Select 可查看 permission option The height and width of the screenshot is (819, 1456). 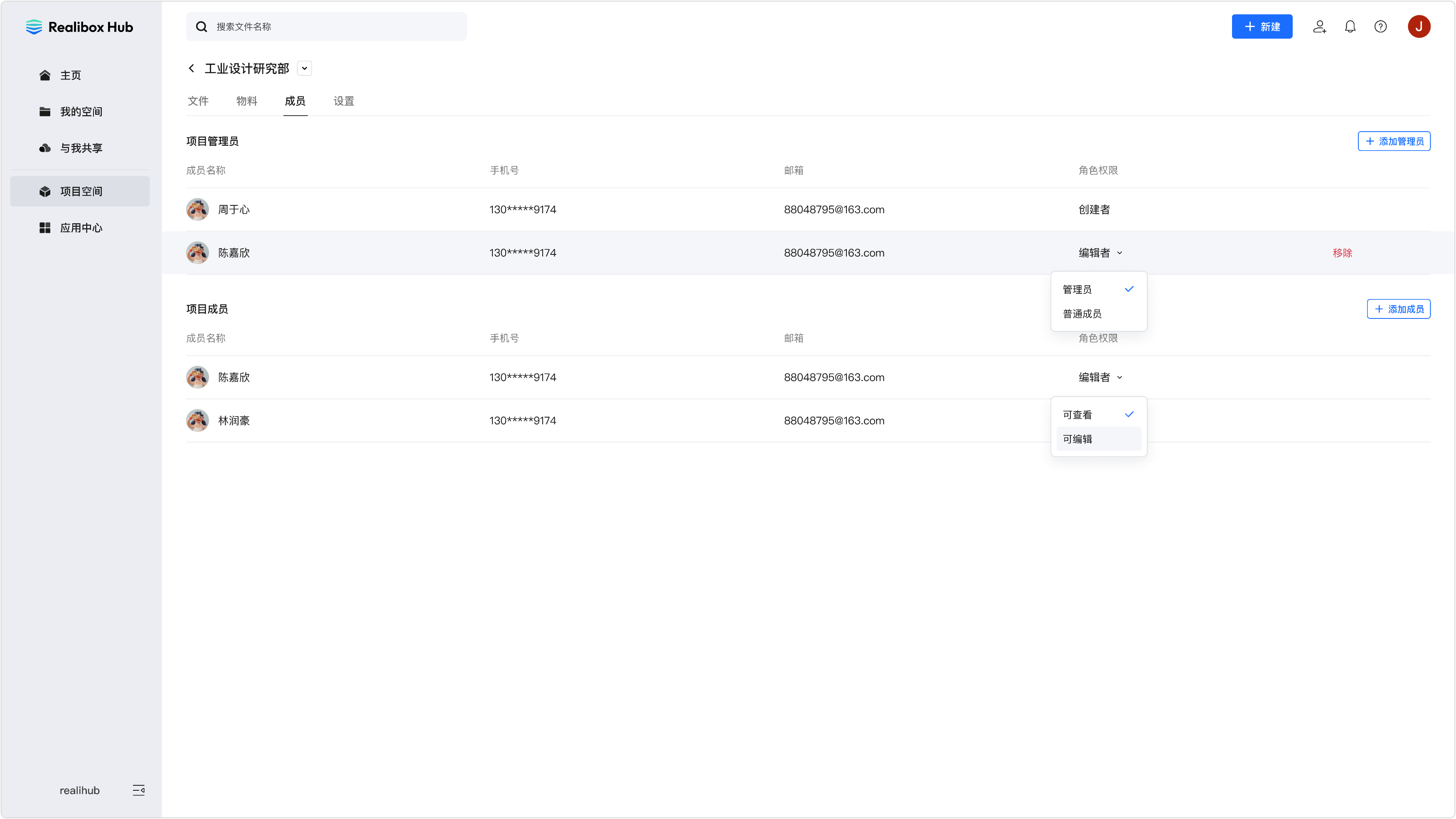1098,414
